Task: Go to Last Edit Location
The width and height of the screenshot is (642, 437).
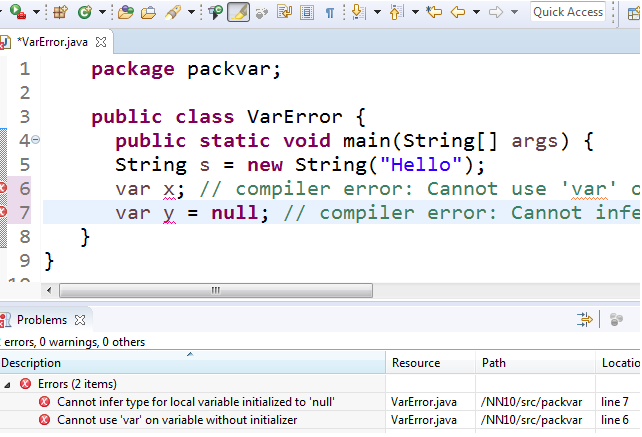Action: (x=434, y=13)
